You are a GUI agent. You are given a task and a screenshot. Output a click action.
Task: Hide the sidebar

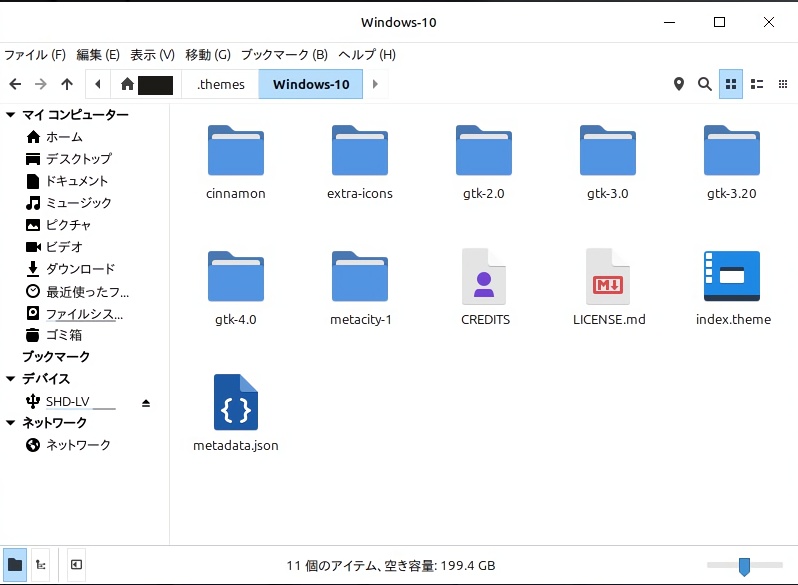[x=76, y=565]
